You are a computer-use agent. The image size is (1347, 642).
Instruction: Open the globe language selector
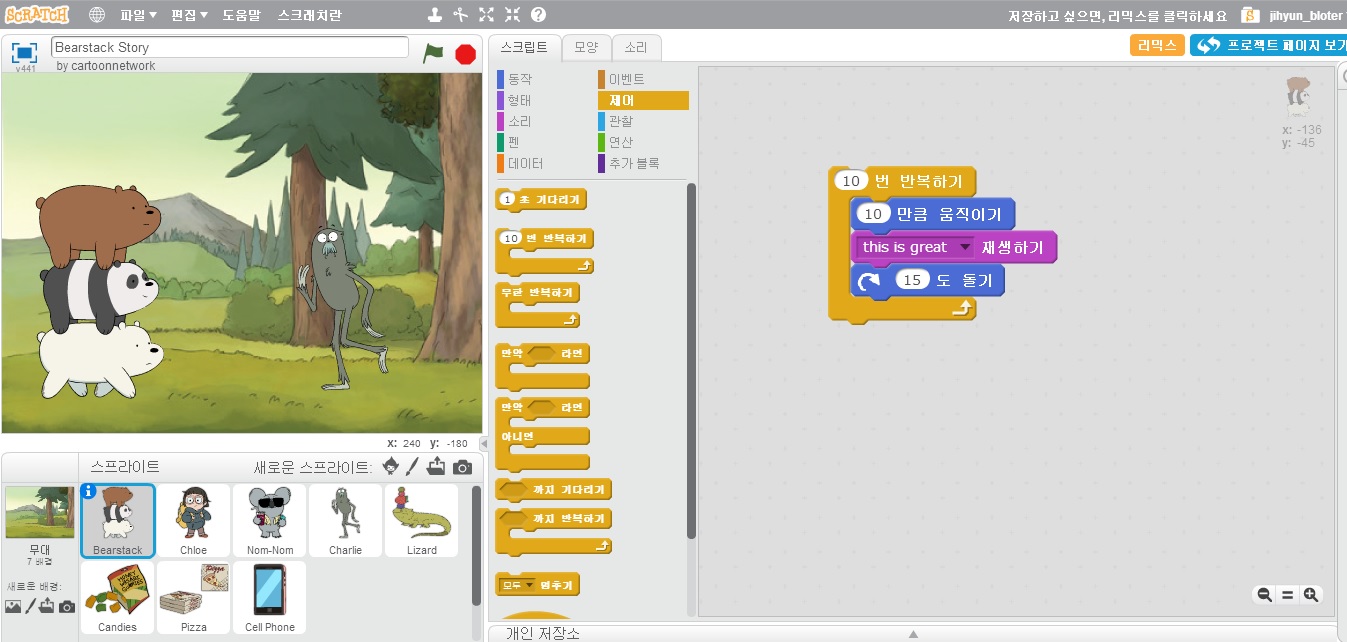(97, 15)
